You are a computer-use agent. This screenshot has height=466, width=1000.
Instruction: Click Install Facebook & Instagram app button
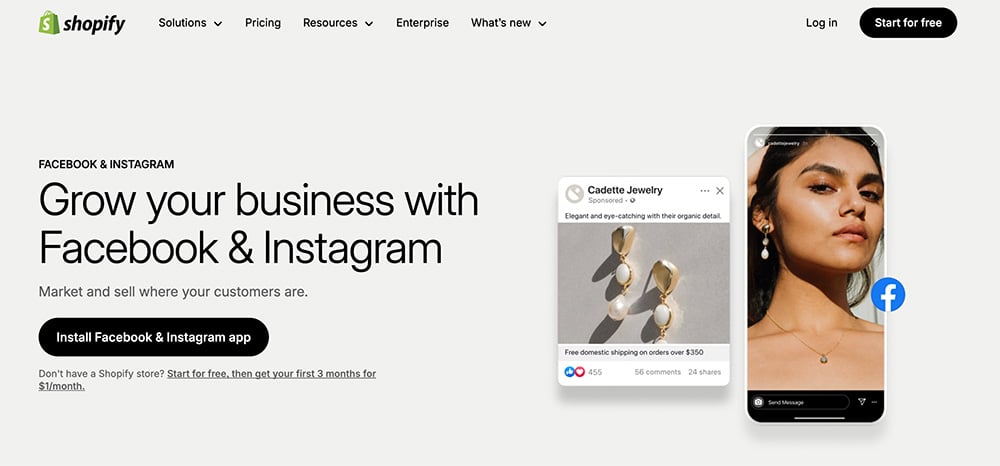point(153,337)
